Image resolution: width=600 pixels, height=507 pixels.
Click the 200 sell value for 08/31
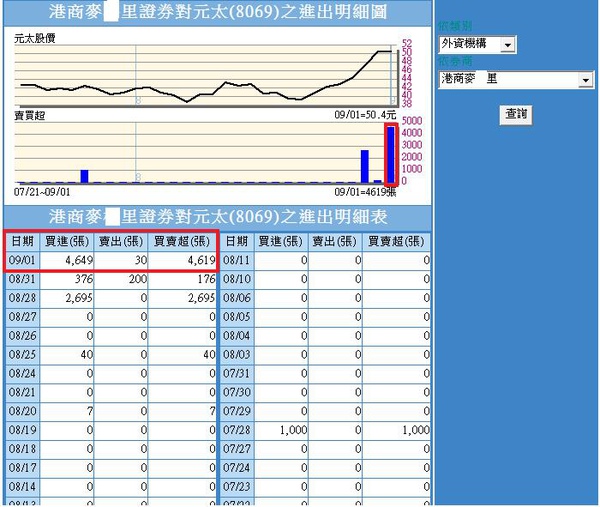138,279
